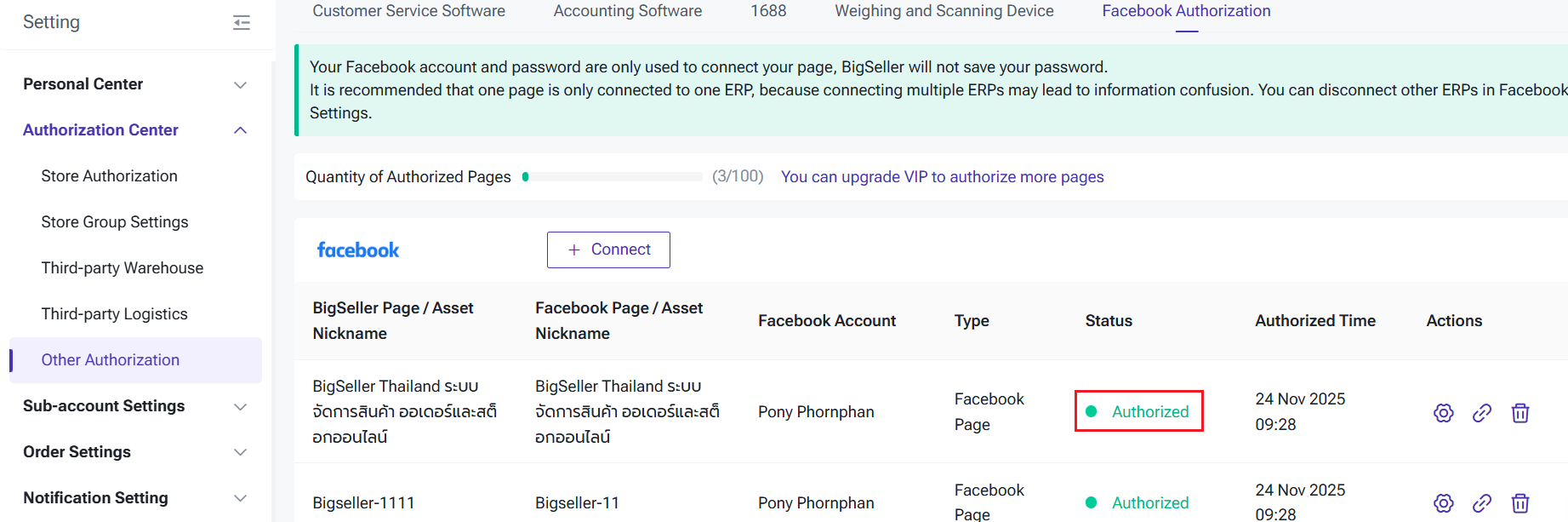Click upgrade VIP to authorize more pages
1568x522 pixels.
[x=942, y=177]
